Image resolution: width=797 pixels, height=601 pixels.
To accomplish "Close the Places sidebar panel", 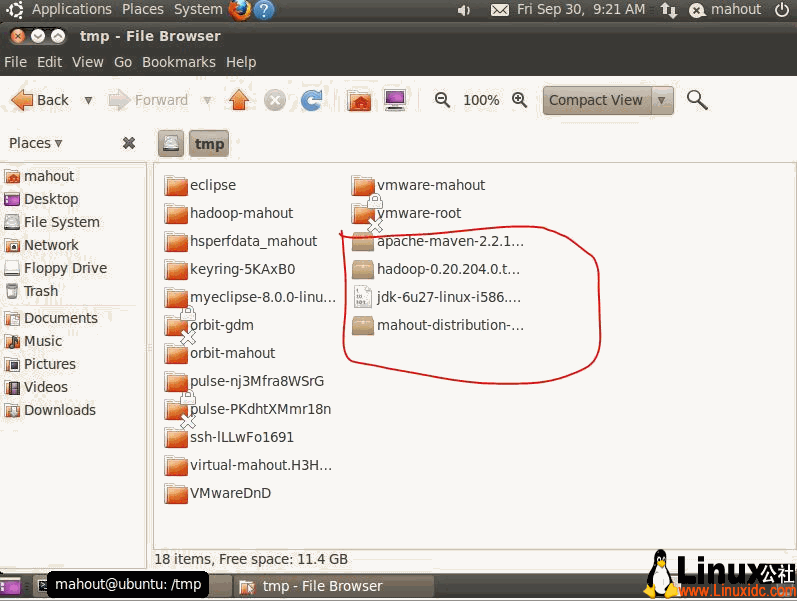I will coord(129,143).
